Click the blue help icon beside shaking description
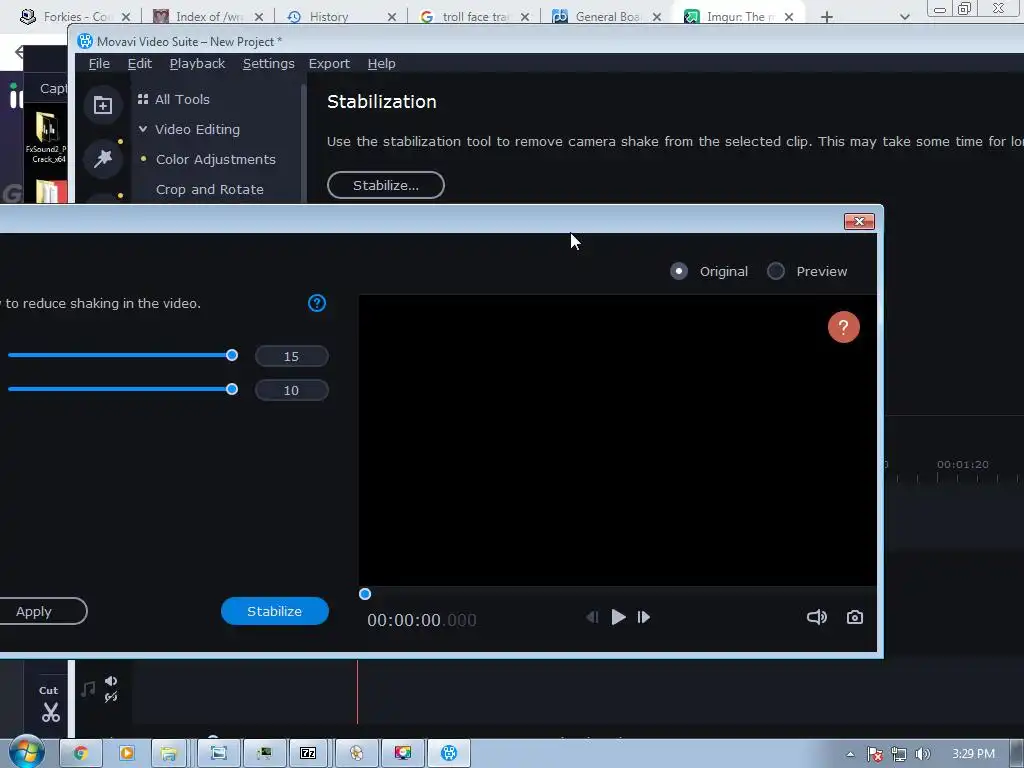Viewport: 1024px width, 768px height. (x=317, y=303)
